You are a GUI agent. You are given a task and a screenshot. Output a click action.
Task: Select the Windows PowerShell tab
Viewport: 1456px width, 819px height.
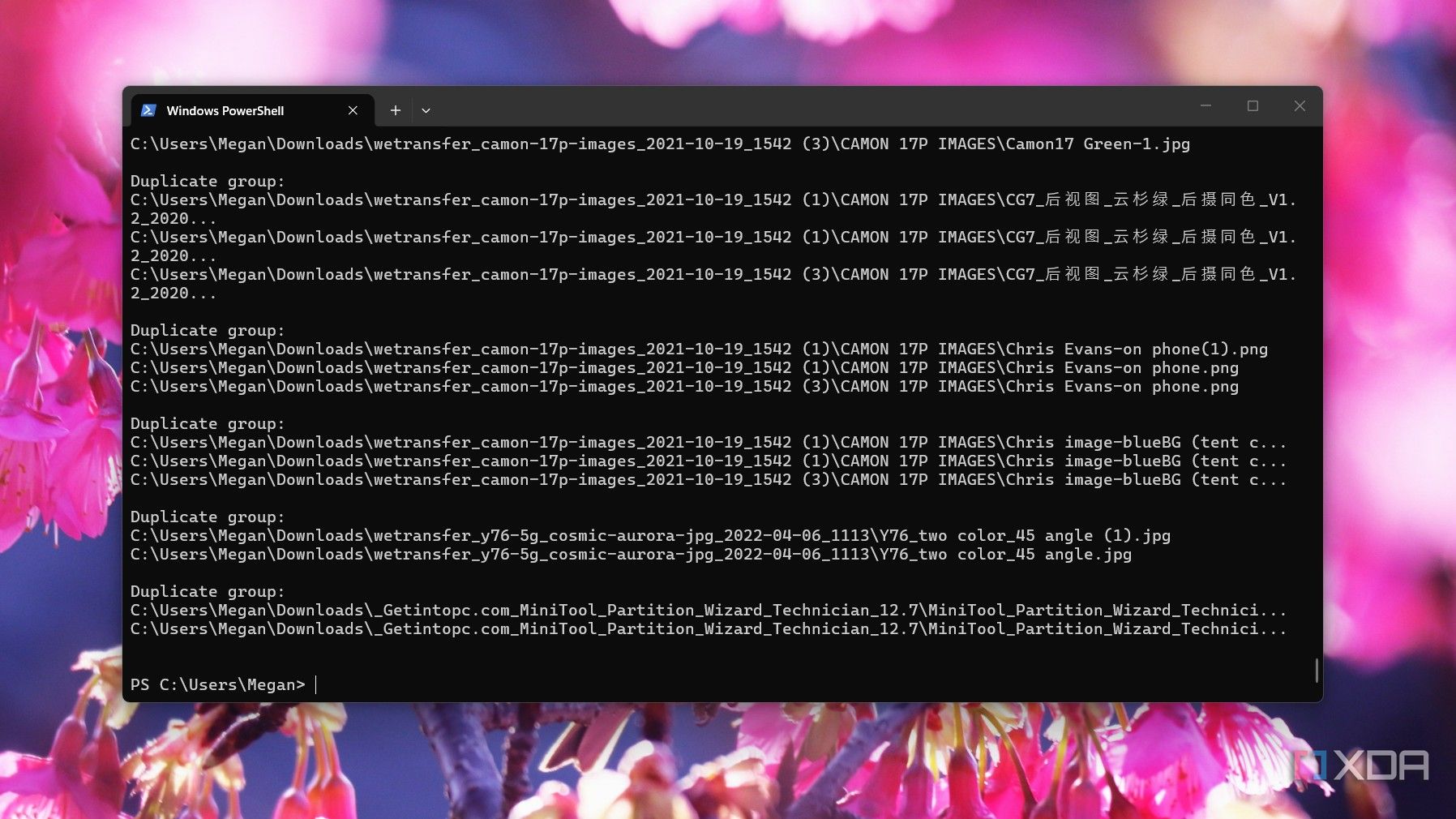point(252,110)
